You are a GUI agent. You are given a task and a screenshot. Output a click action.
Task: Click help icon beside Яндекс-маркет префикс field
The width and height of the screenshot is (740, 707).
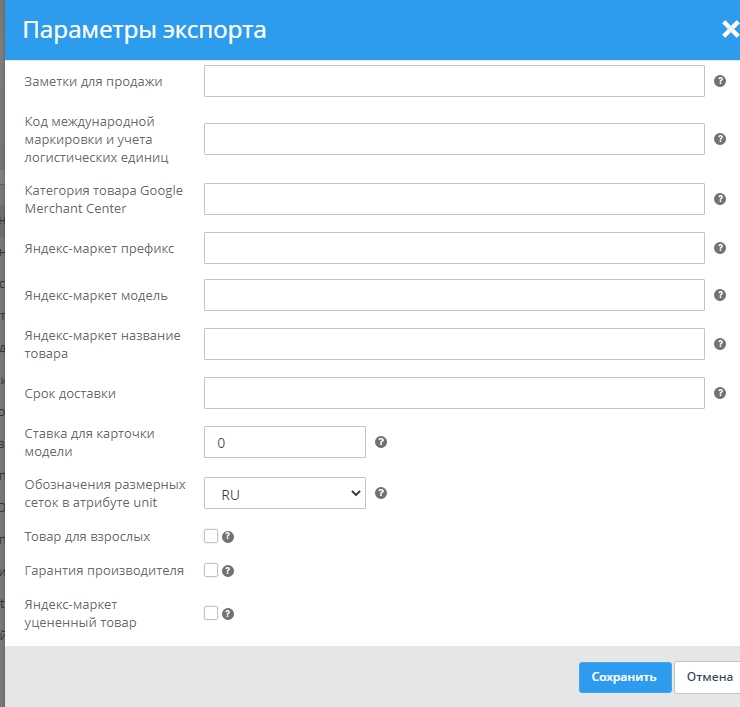click(720, 248)
